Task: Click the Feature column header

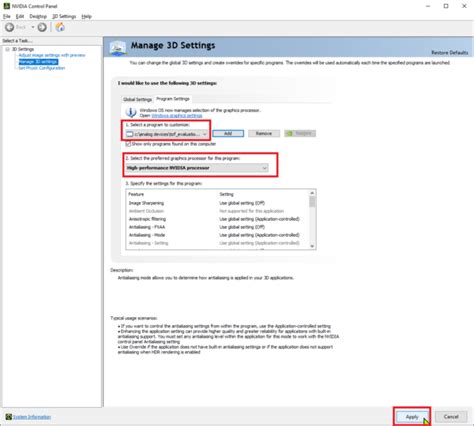Action: [x=136, y=194]
